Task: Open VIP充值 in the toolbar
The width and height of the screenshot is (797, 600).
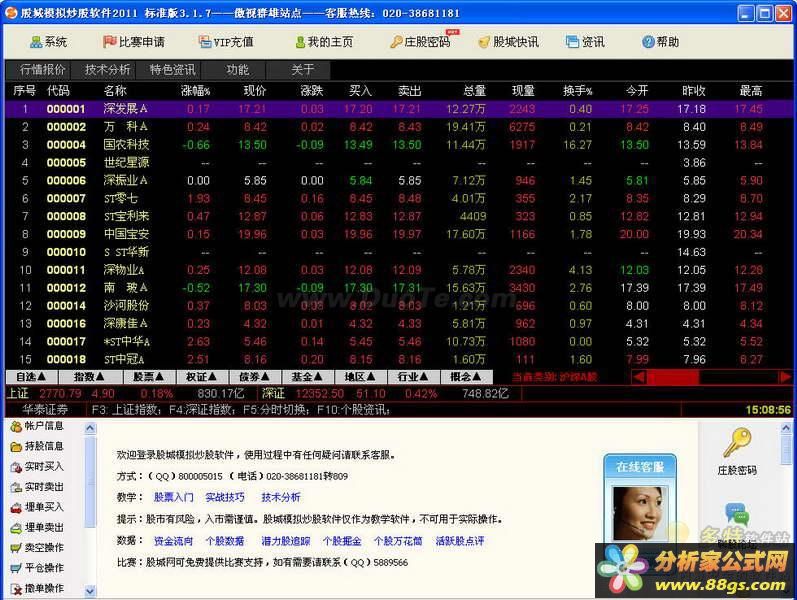Action: [226, 42]
